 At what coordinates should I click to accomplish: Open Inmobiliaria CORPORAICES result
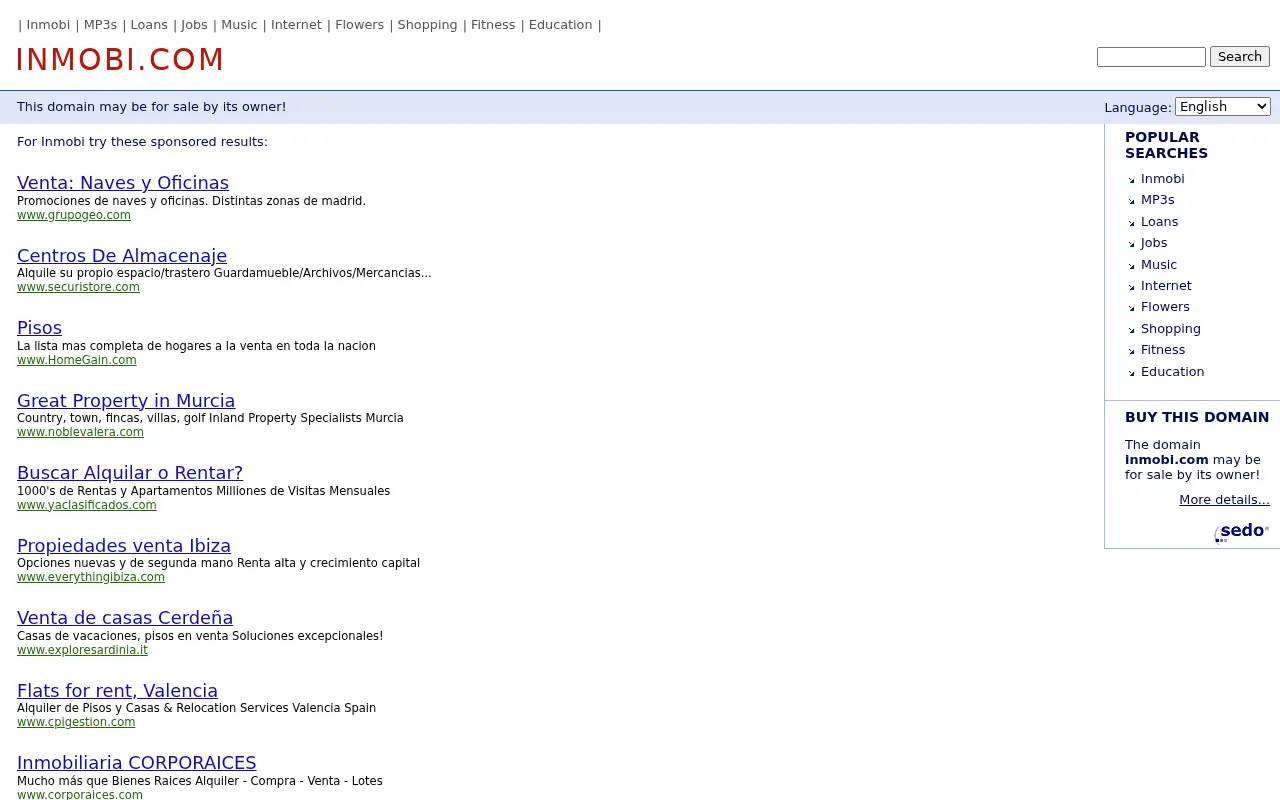pos(137,763)
